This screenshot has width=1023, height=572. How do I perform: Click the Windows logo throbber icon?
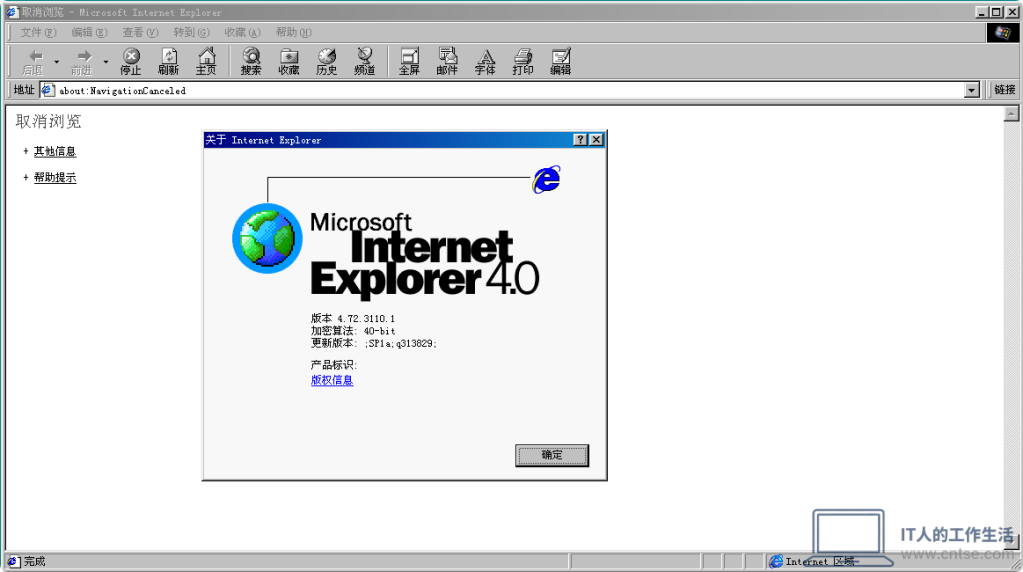click(x=1002, y=33)
